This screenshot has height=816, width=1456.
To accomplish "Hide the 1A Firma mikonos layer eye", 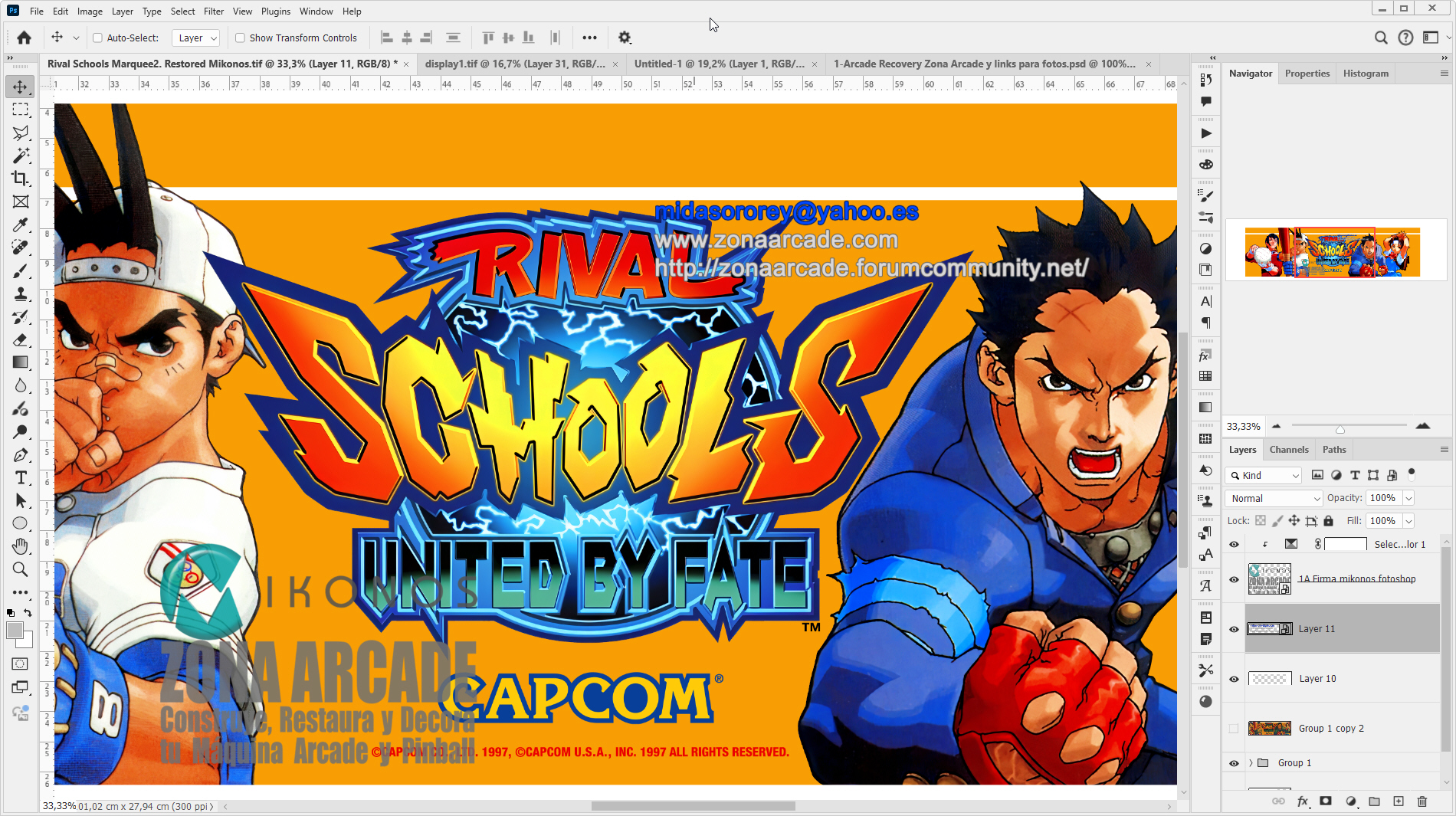I will tap(1234, 579).
